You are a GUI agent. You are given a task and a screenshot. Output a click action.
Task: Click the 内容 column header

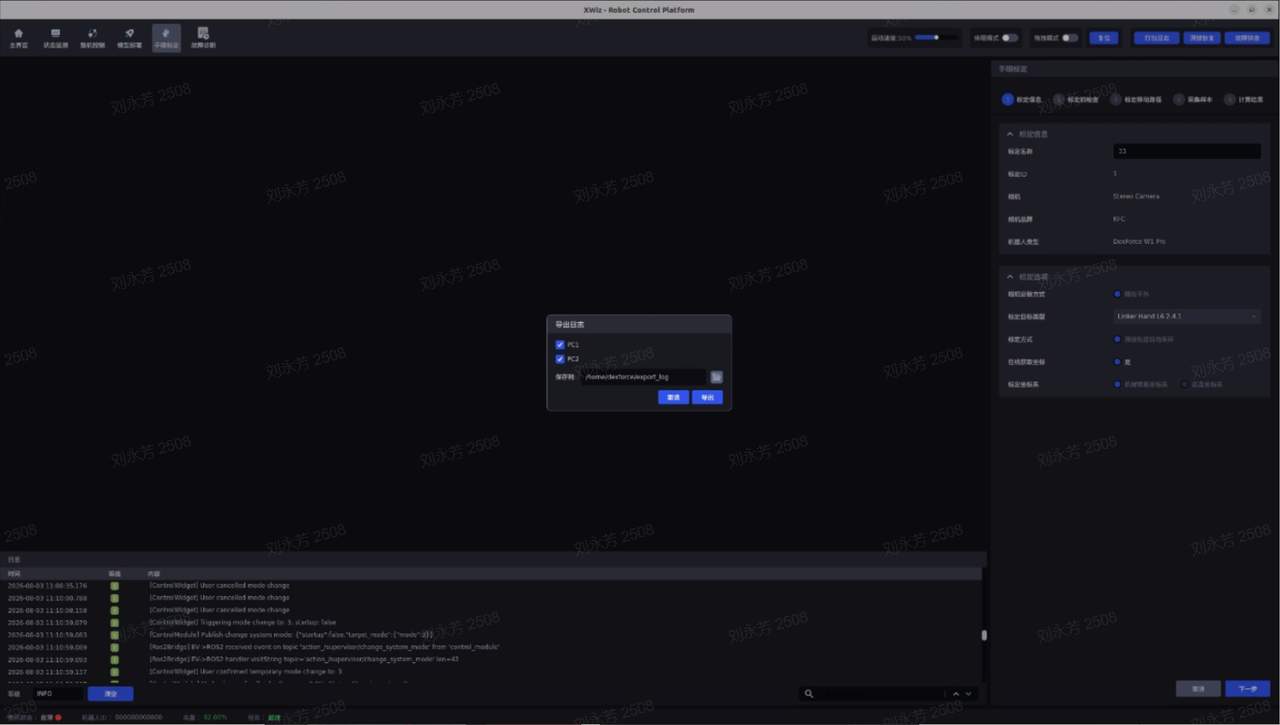(x=154, y=574)
